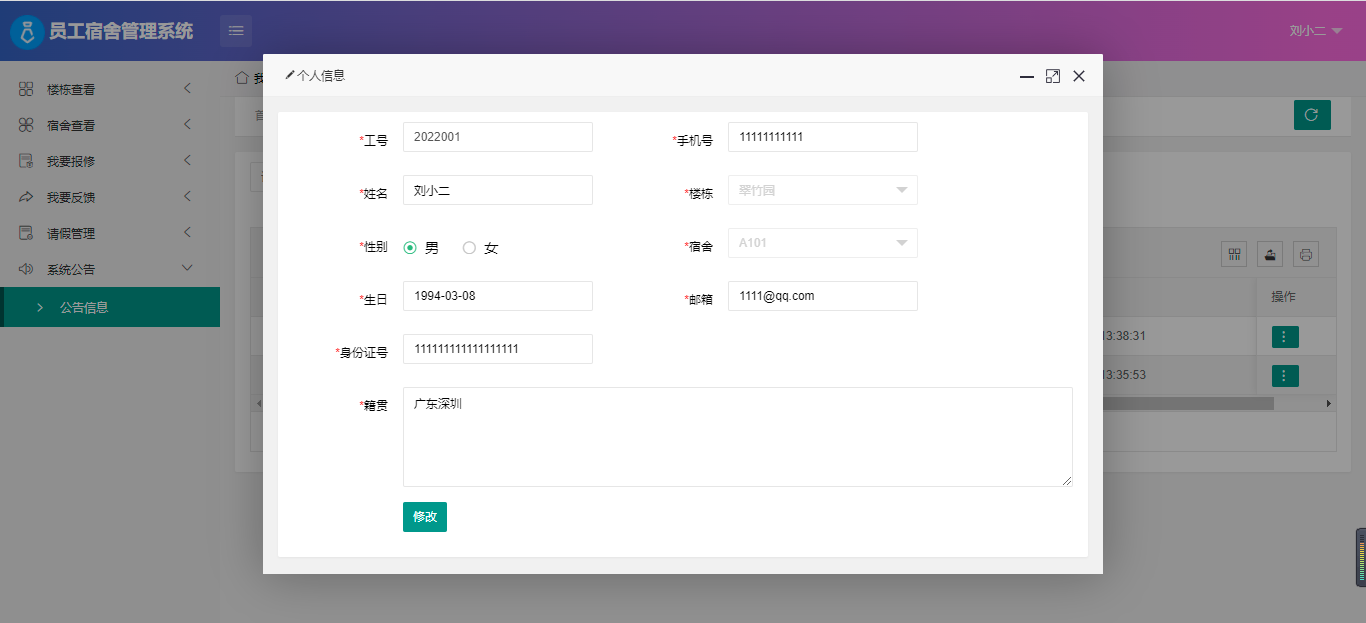
Task: Close the 个人信息 dialog
Action: (1079, 76)
